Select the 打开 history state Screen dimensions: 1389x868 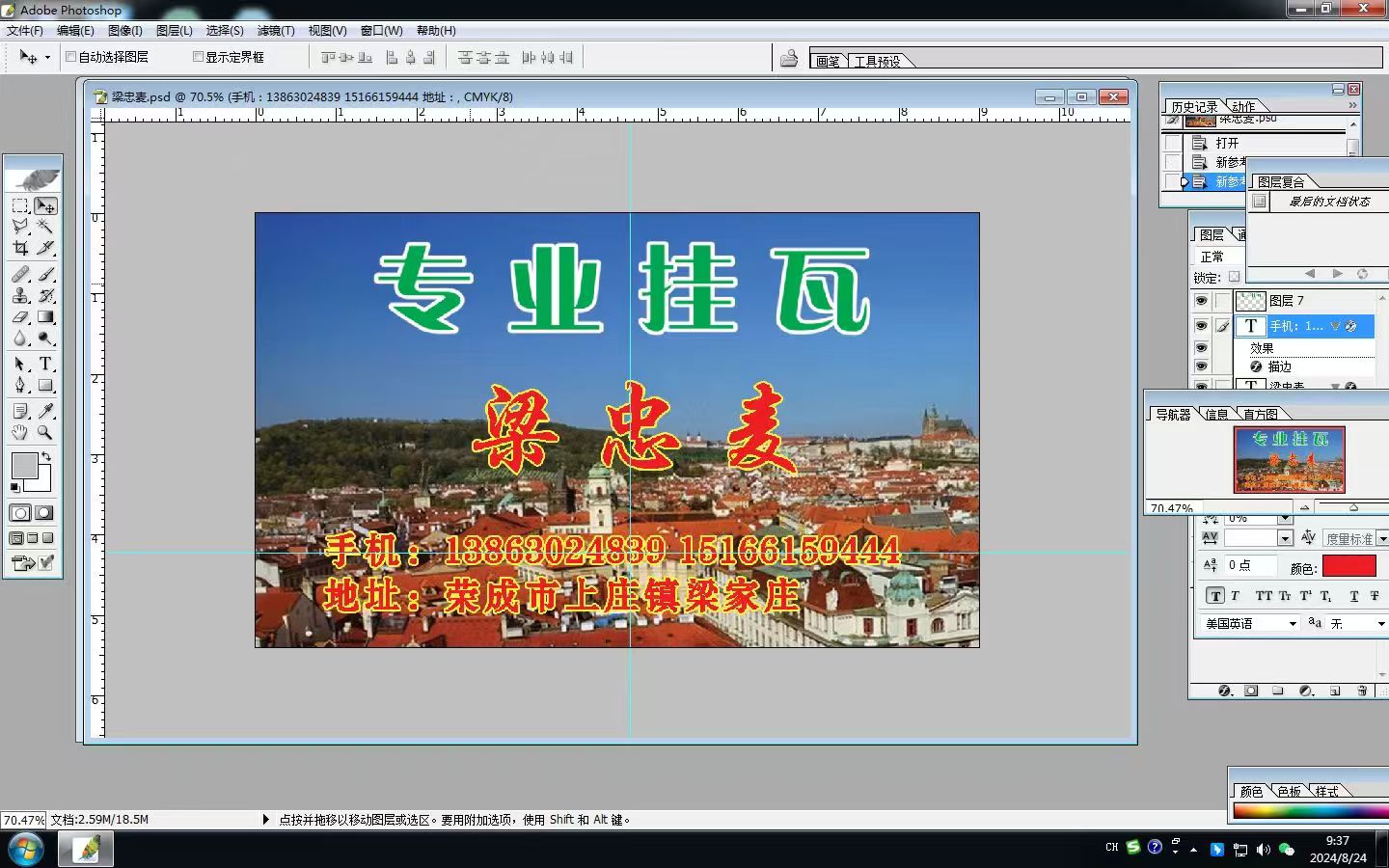(1265, 143)
